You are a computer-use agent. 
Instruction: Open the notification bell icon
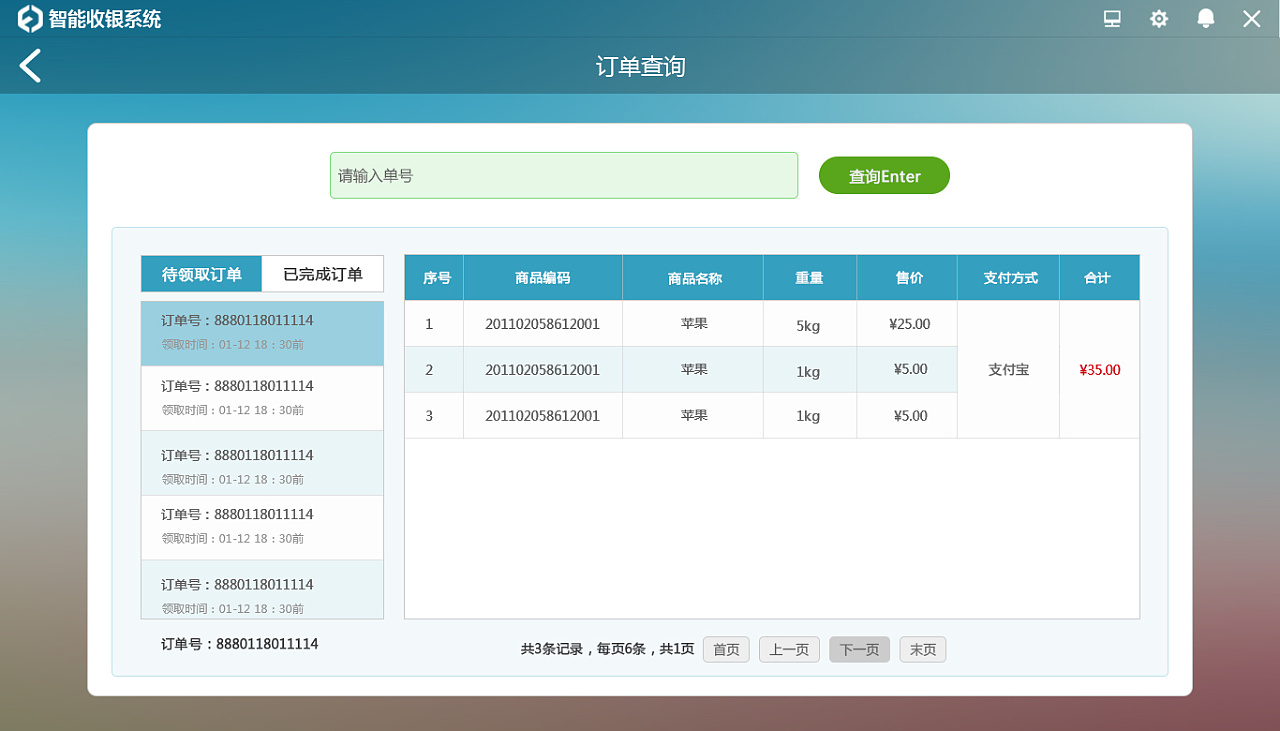[x=1205, y=18]
